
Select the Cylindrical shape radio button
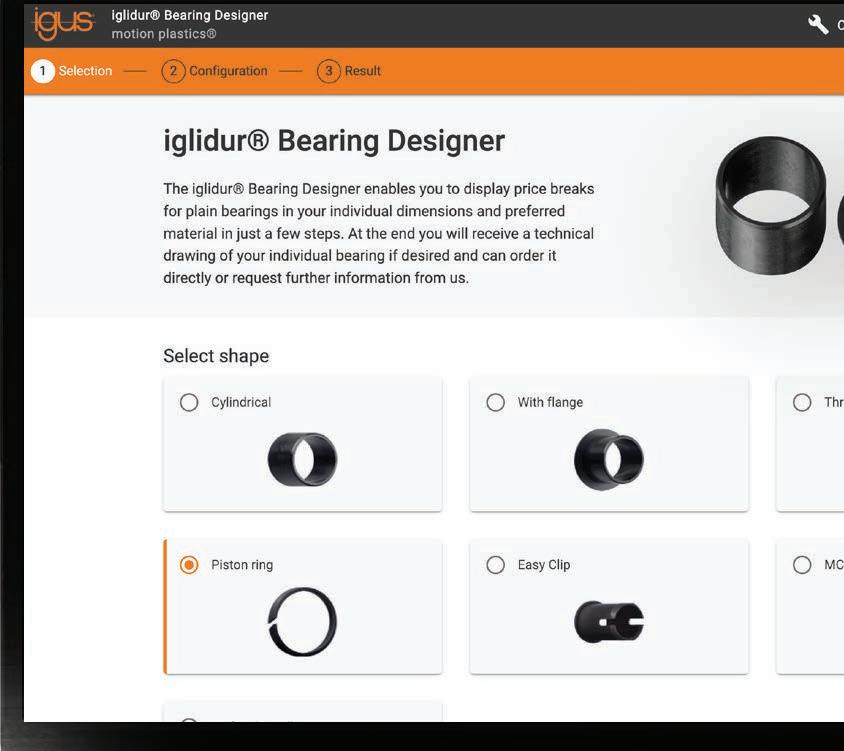(x=189, y=402)
